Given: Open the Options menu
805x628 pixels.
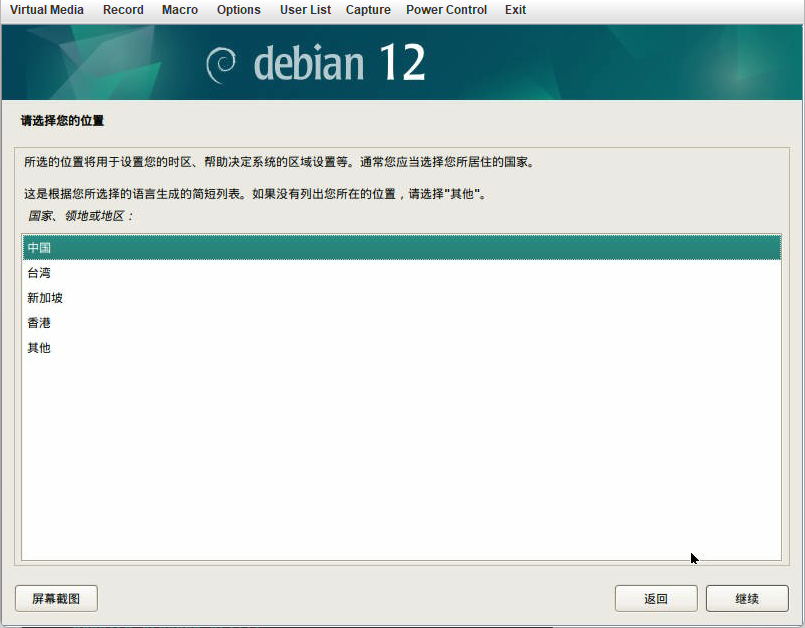Looking at the screenshot, I should (238, 10).
